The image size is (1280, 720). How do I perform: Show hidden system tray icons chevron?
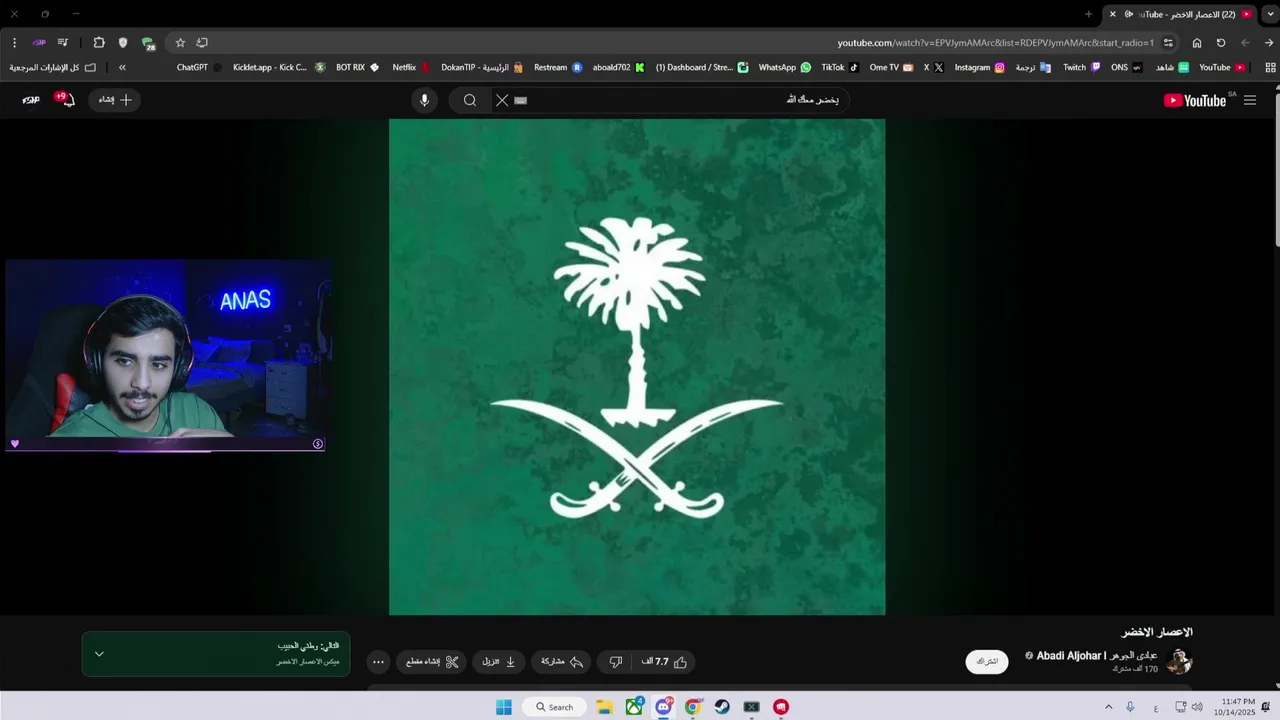click(x=1108, y=707)
